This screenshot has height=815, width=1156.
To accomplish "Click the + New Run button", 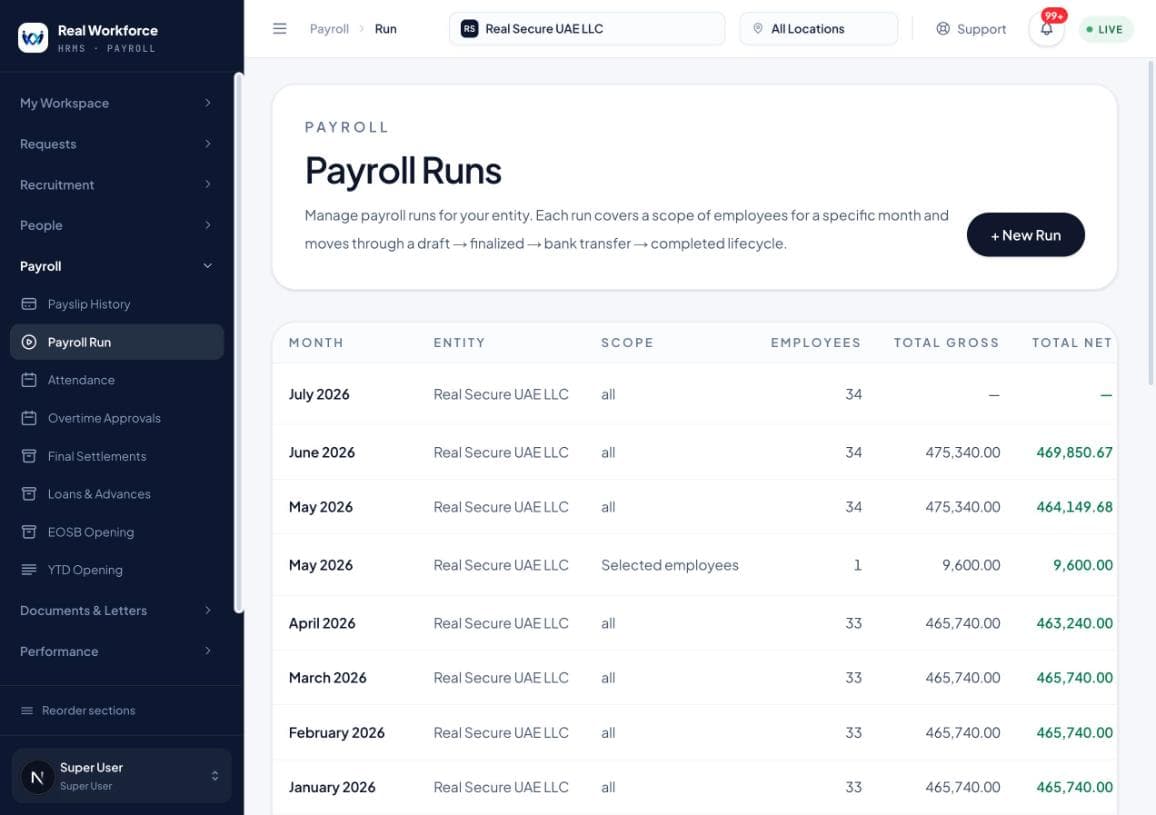I will 1026,235.
